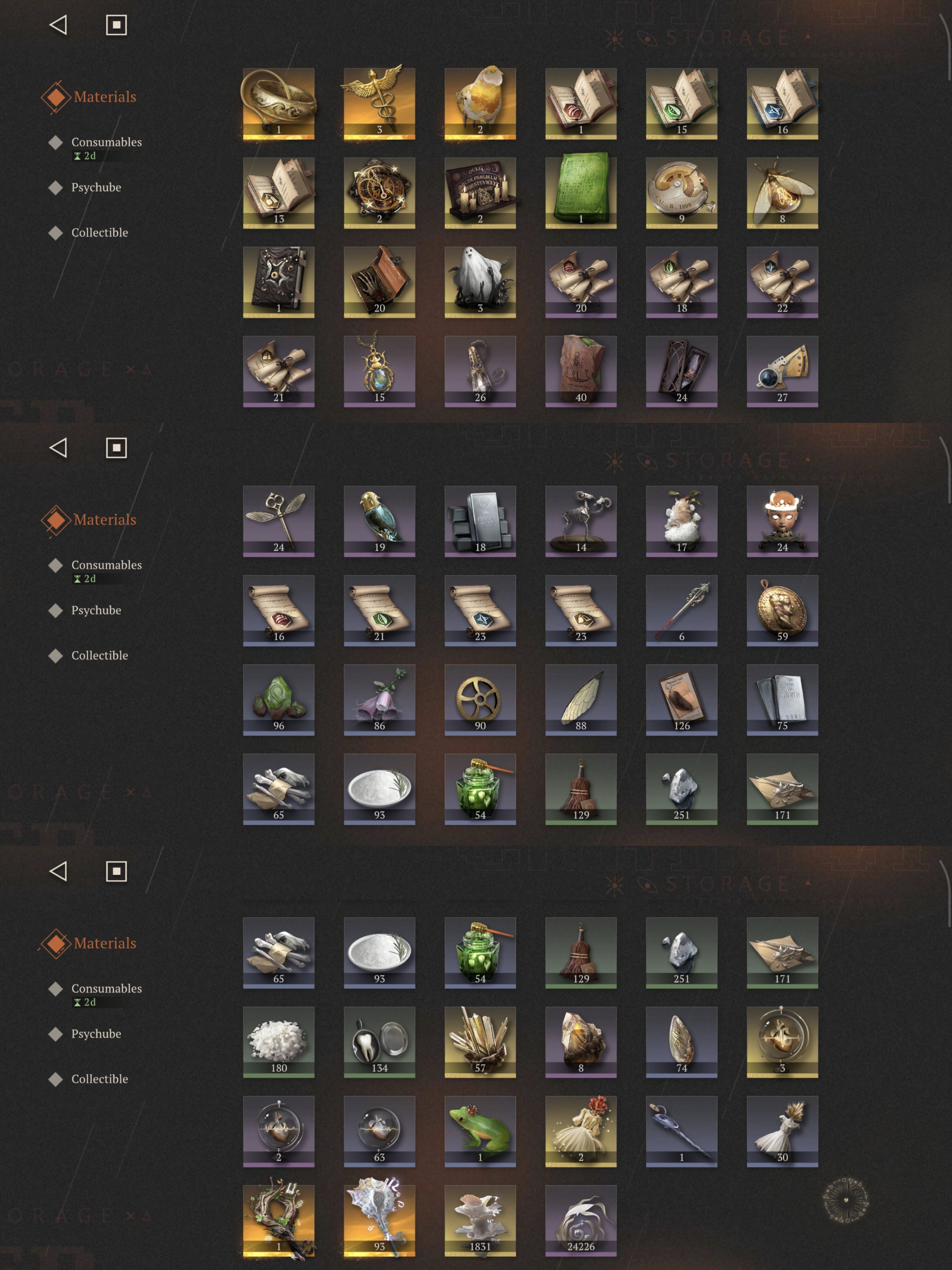Open the item stack showing 24226

coord(581,1221)
